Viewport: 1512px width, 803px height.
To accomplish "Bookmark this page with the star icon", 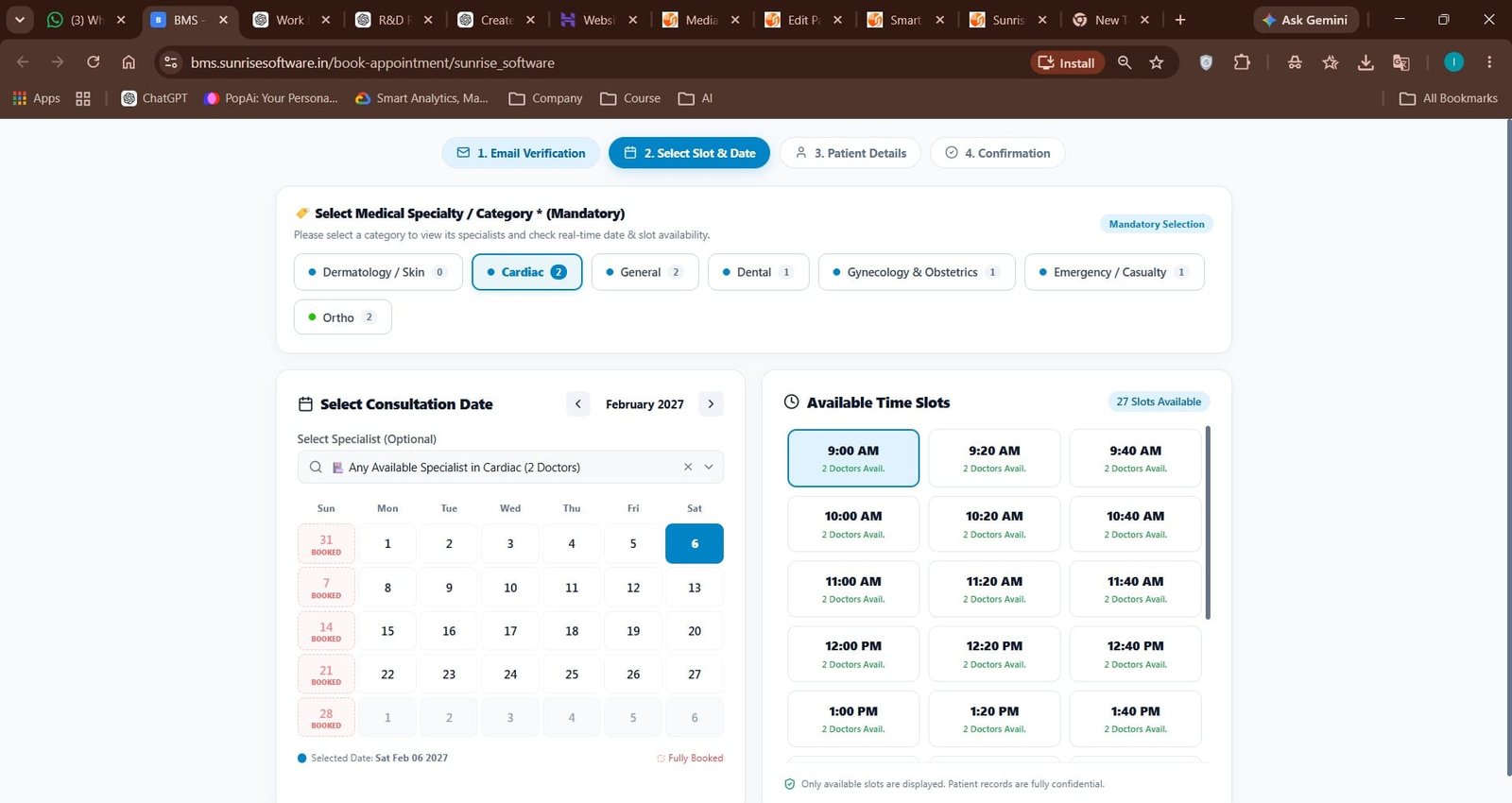I will (1156, 62).
